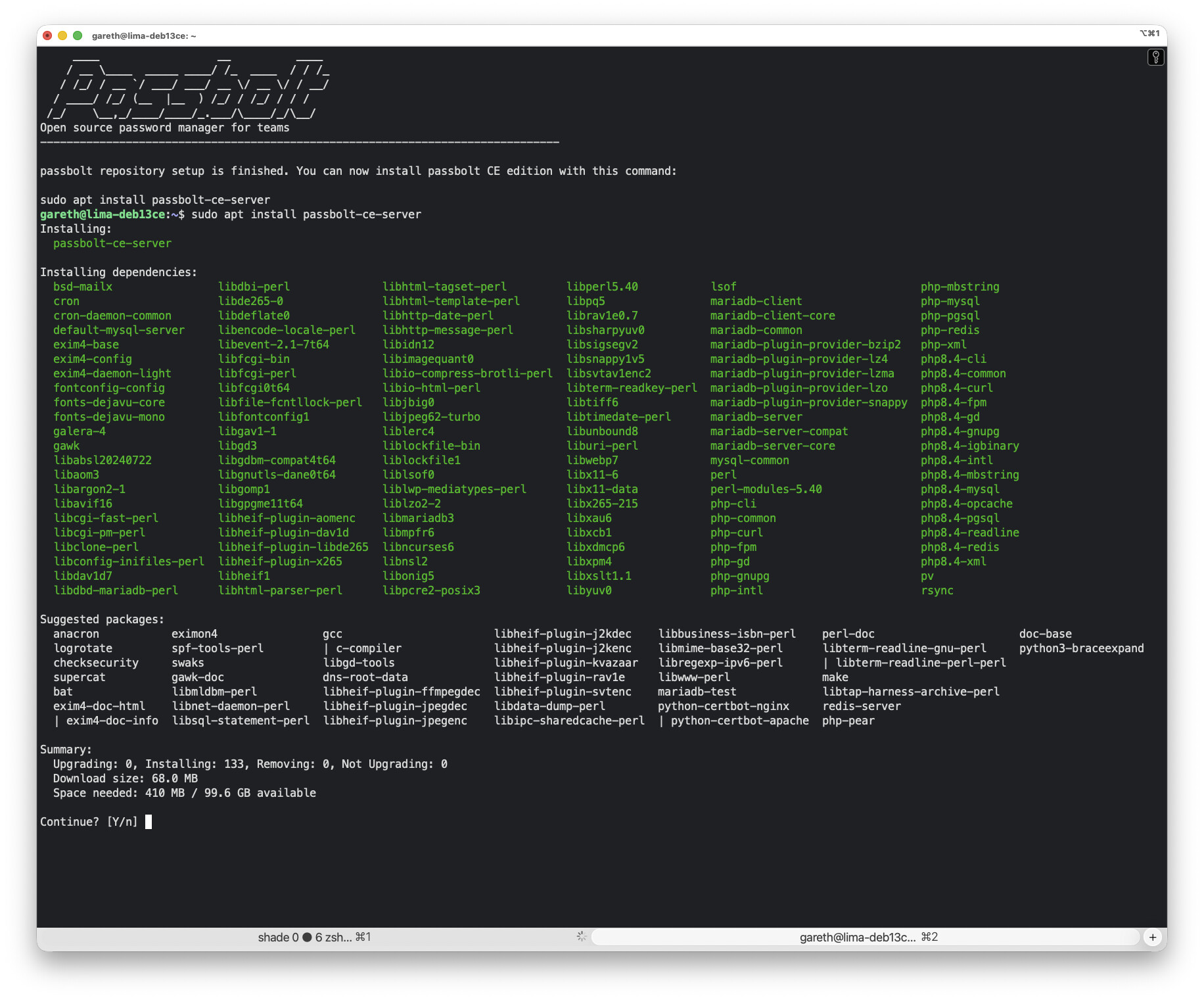Click the "logrotate" suggested package
This screenshot has width=1204, height=1000.
click(x=83, y=648)
